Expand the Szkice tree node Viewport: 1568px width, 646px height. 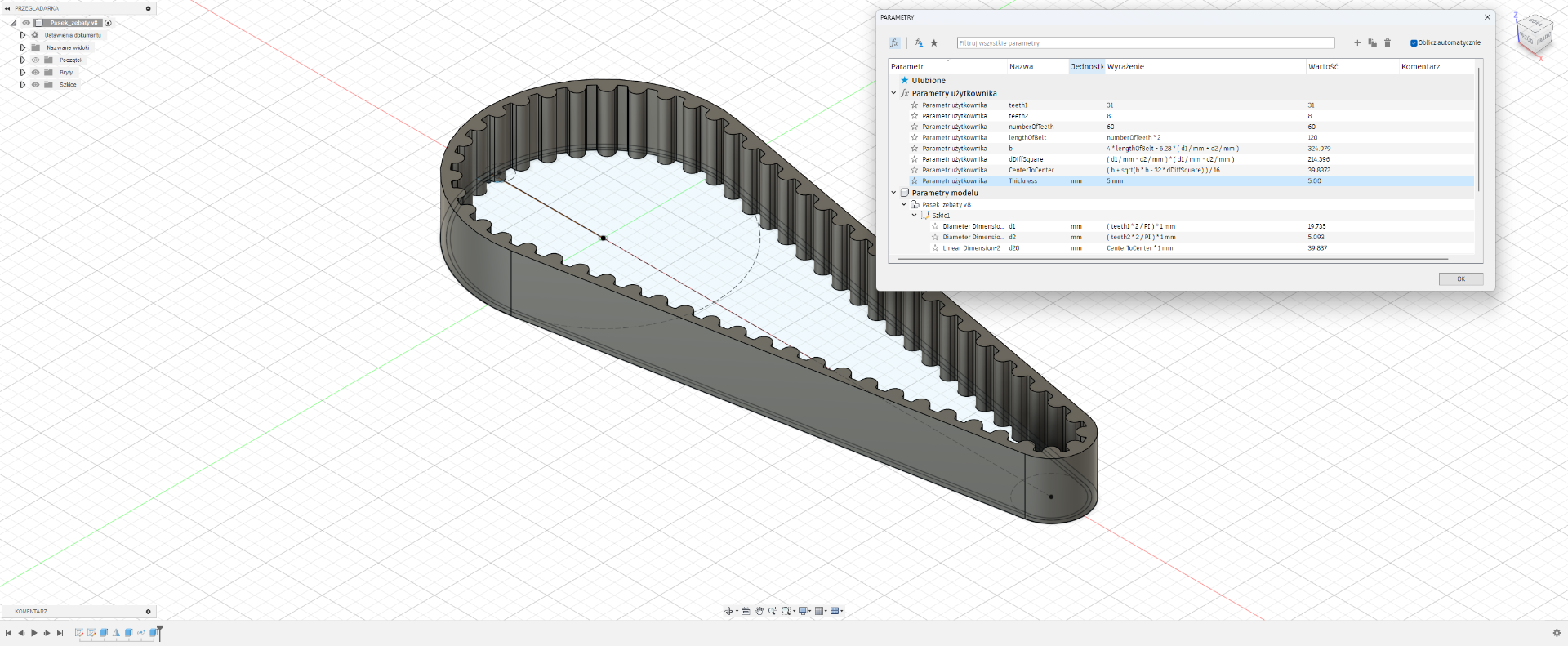(x=23, y=84)
